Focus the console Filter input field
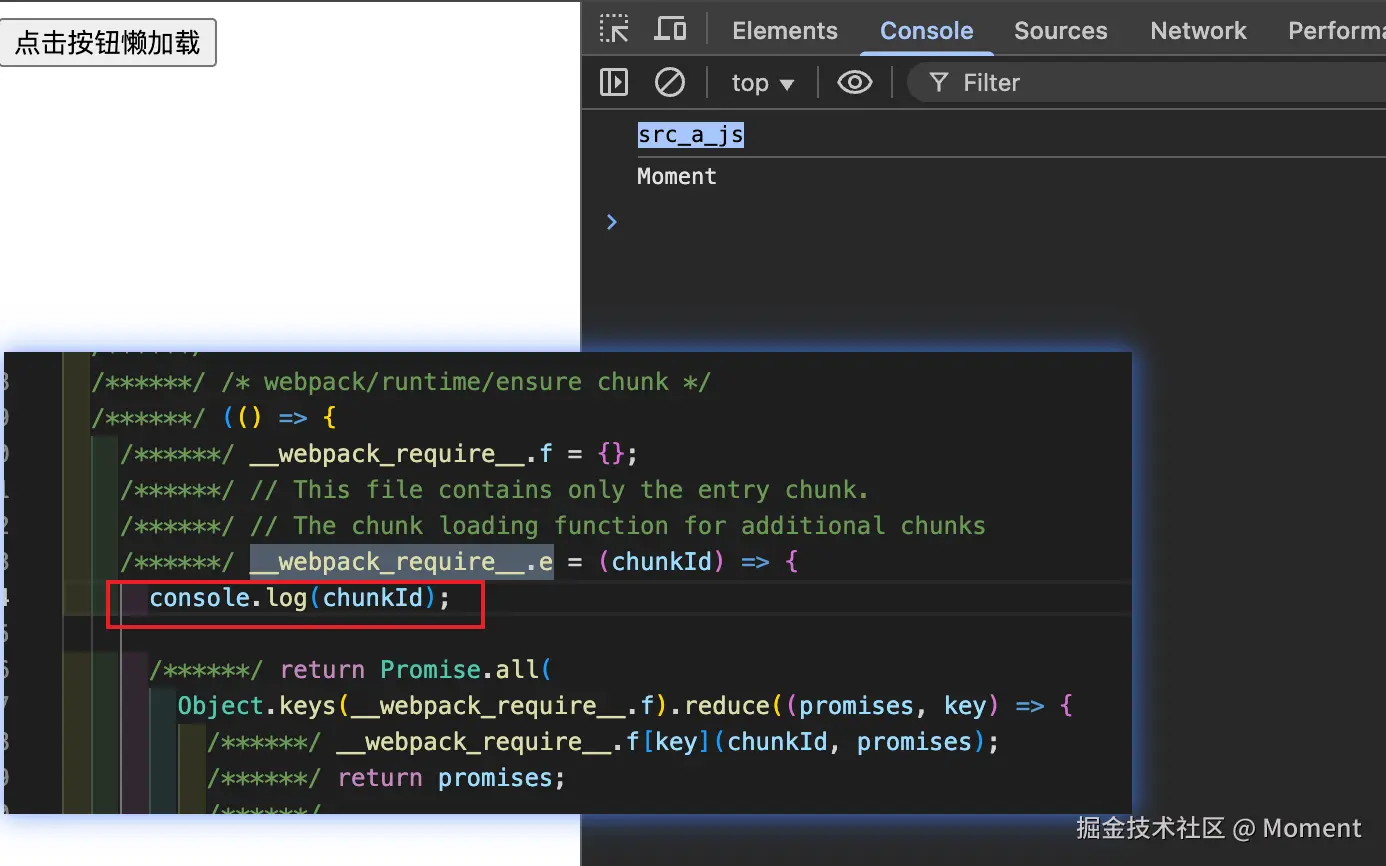This screenshot has height=866, width=1386. click(1146, 83)
